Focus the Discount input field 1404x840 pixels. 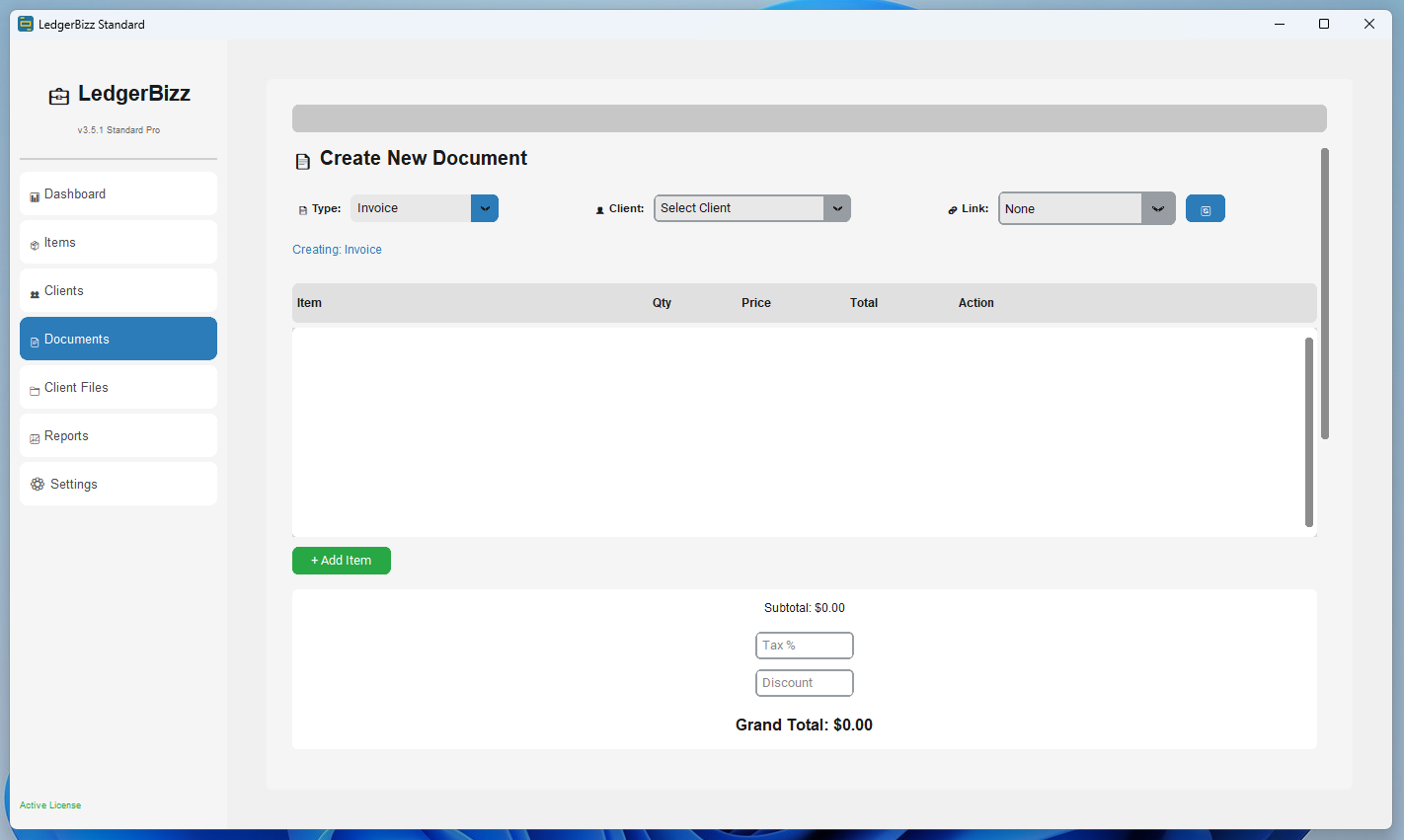pos(805,683)
